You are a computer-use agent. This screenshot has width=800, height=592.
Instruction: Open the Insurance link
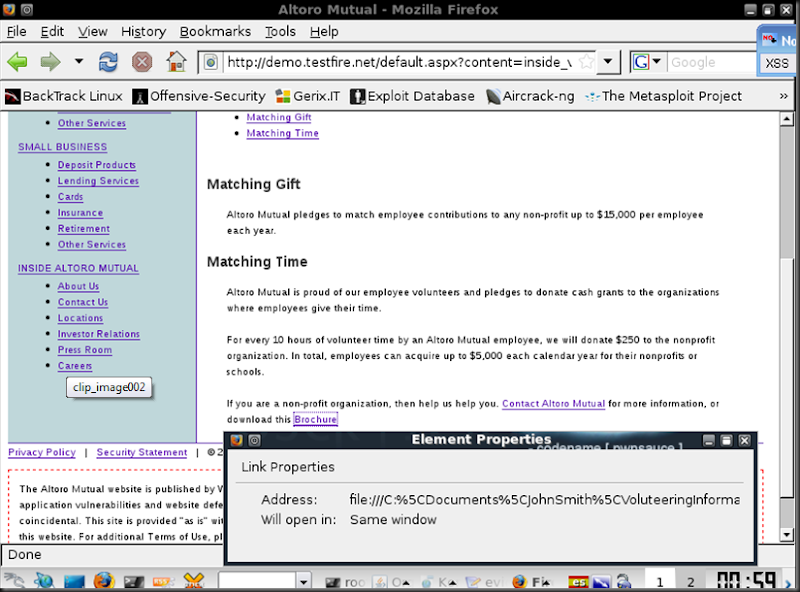[x=80, y=213]
